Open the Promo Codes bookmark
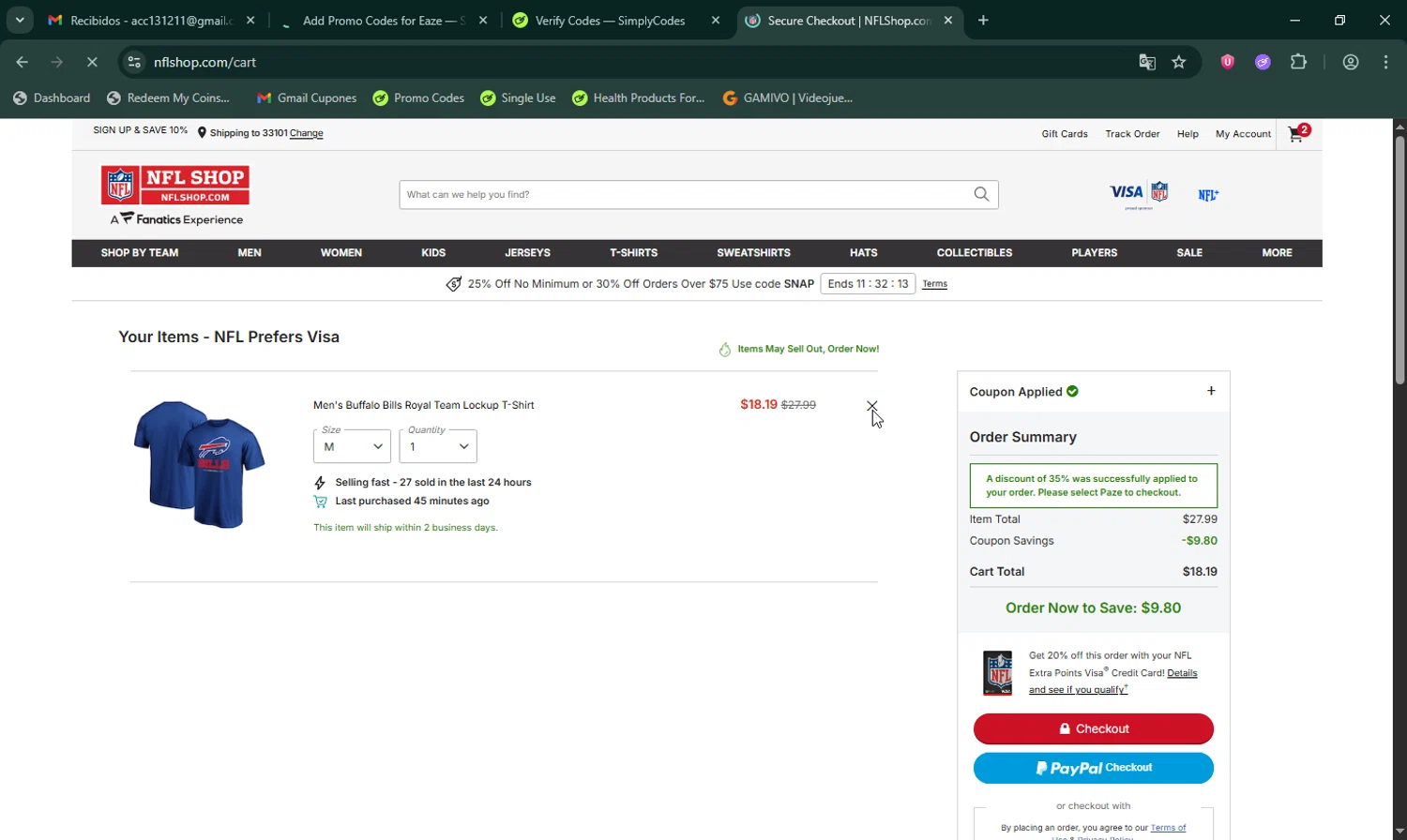This screenshot has width=1407, height=840. [418, 97]
